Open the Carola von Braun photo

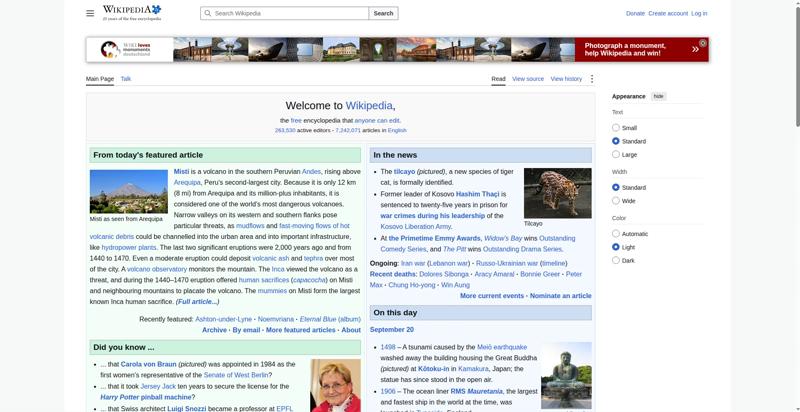[335, 385]
